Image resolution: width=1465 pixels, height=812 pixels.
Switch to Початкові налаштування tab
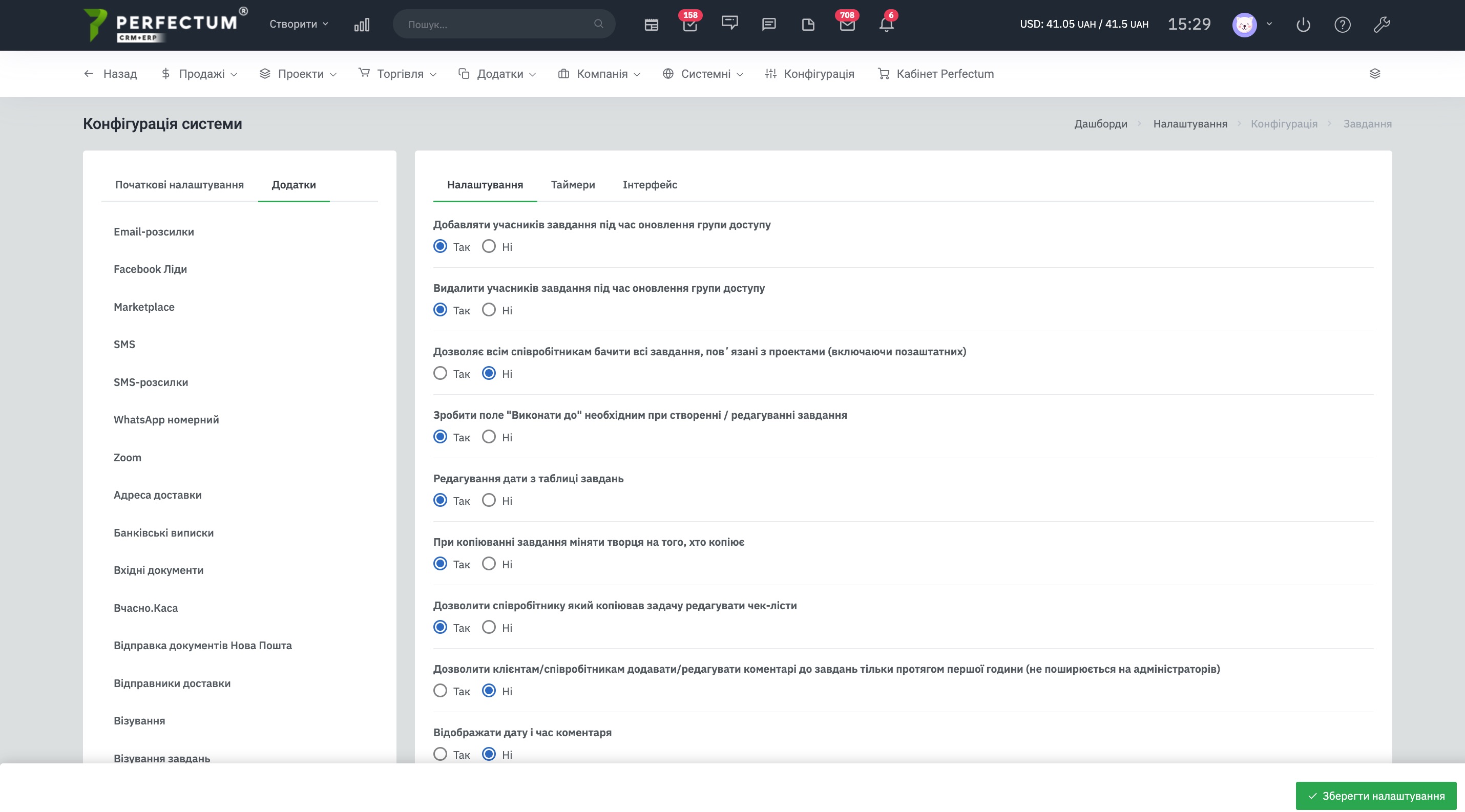pos(180,185)
